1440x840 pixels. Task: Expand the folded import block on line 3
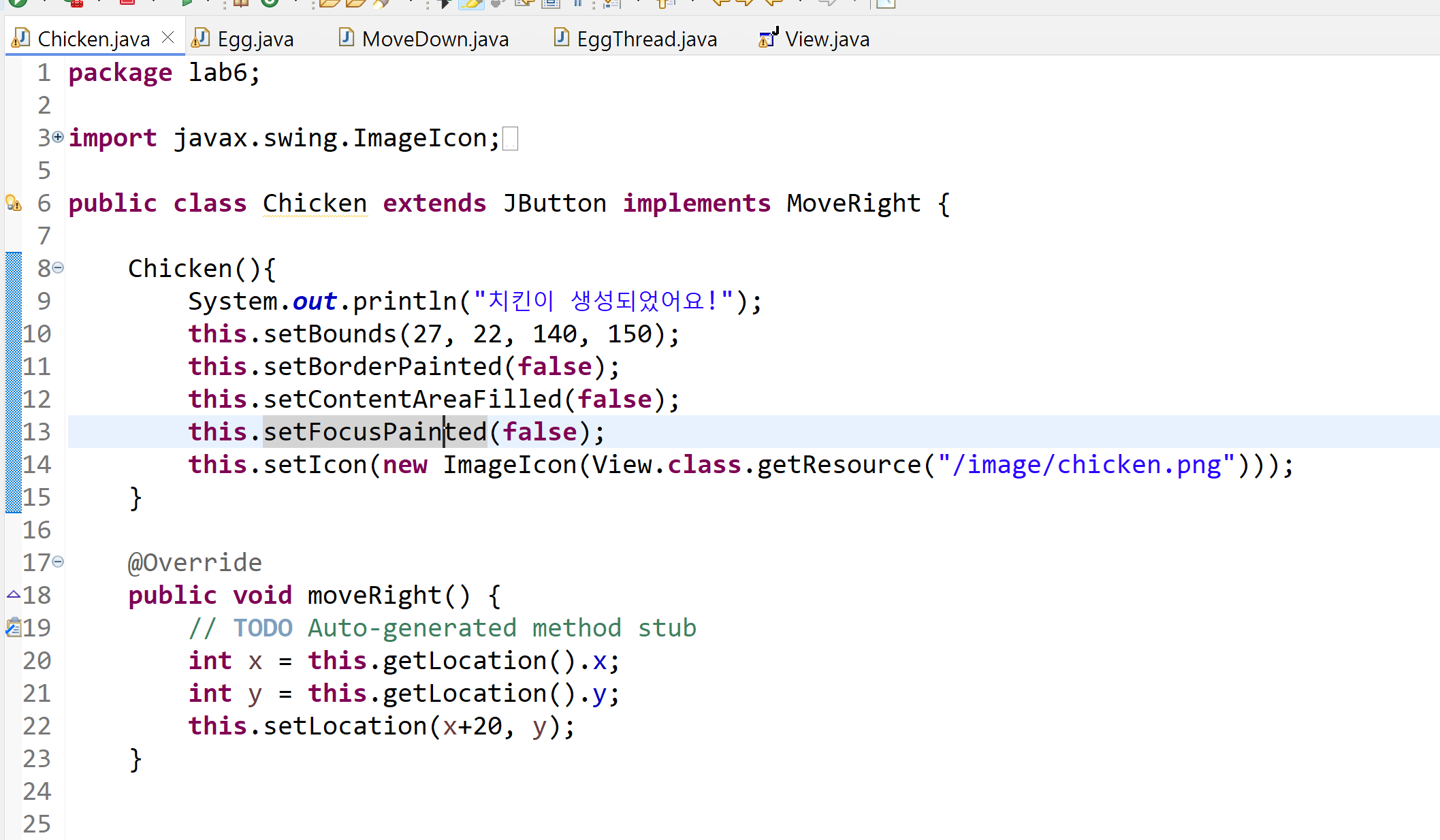point(58,137)
